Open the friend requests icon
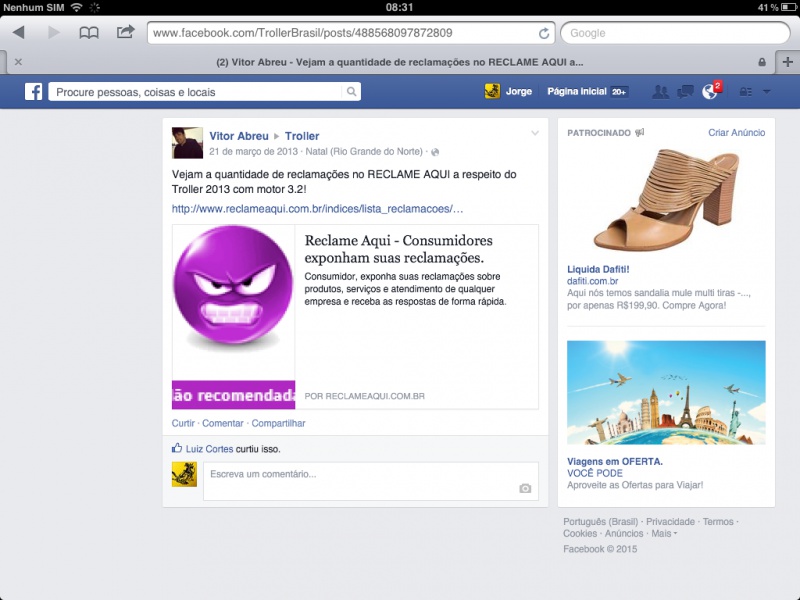Viewport: 800px width, 600px height. click(x=660, y=92)
